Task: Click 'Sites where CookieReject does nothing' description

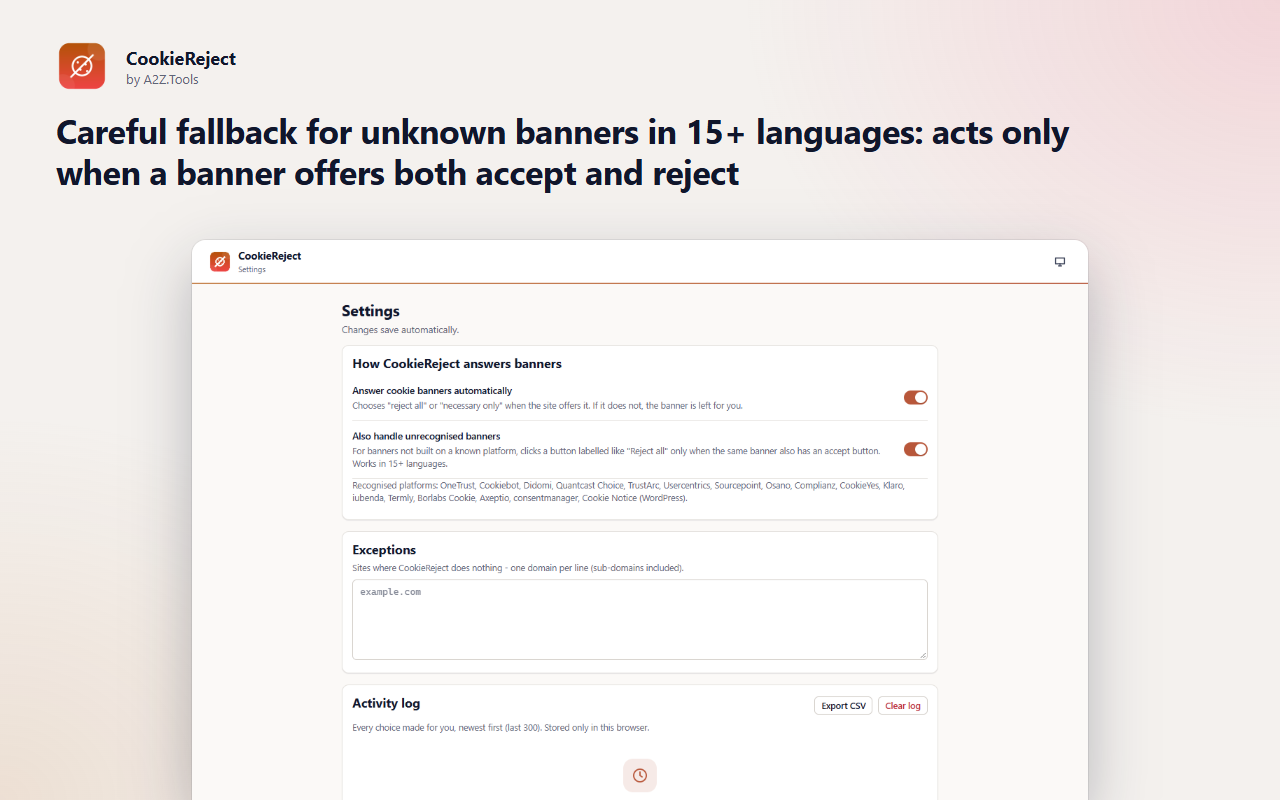Action: pos(518,568)
